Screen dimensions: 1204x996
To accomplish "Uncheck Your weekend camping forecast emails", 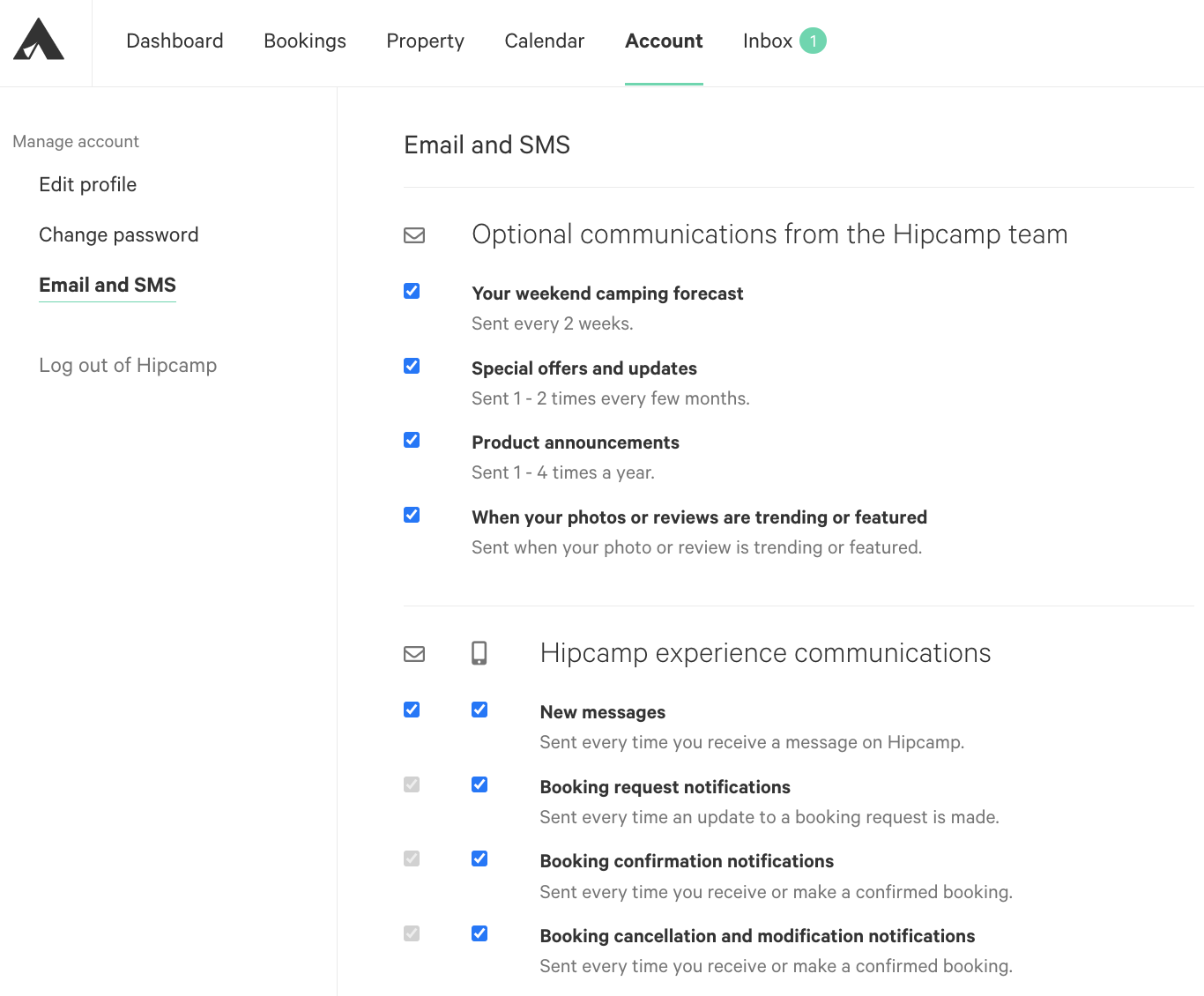I will [412, 291].
